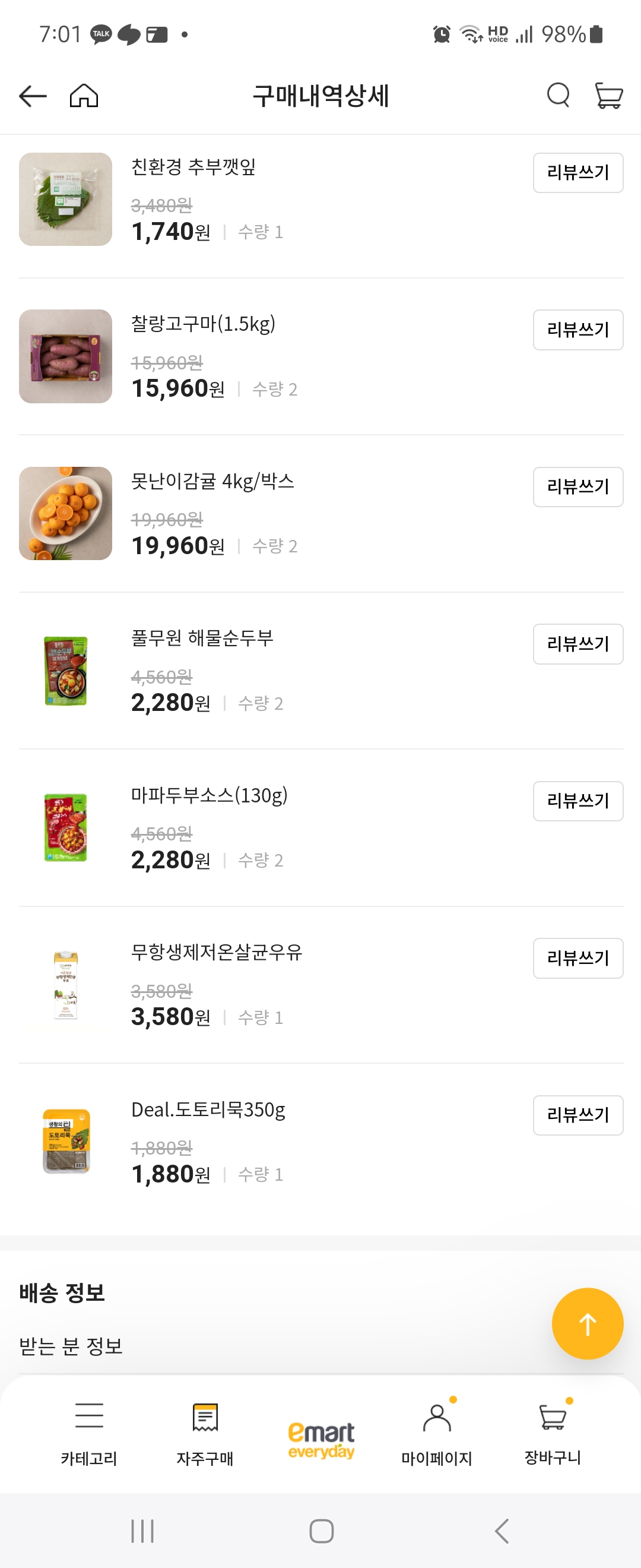Write review for 친환경 추부깻잎

(577, 173)
